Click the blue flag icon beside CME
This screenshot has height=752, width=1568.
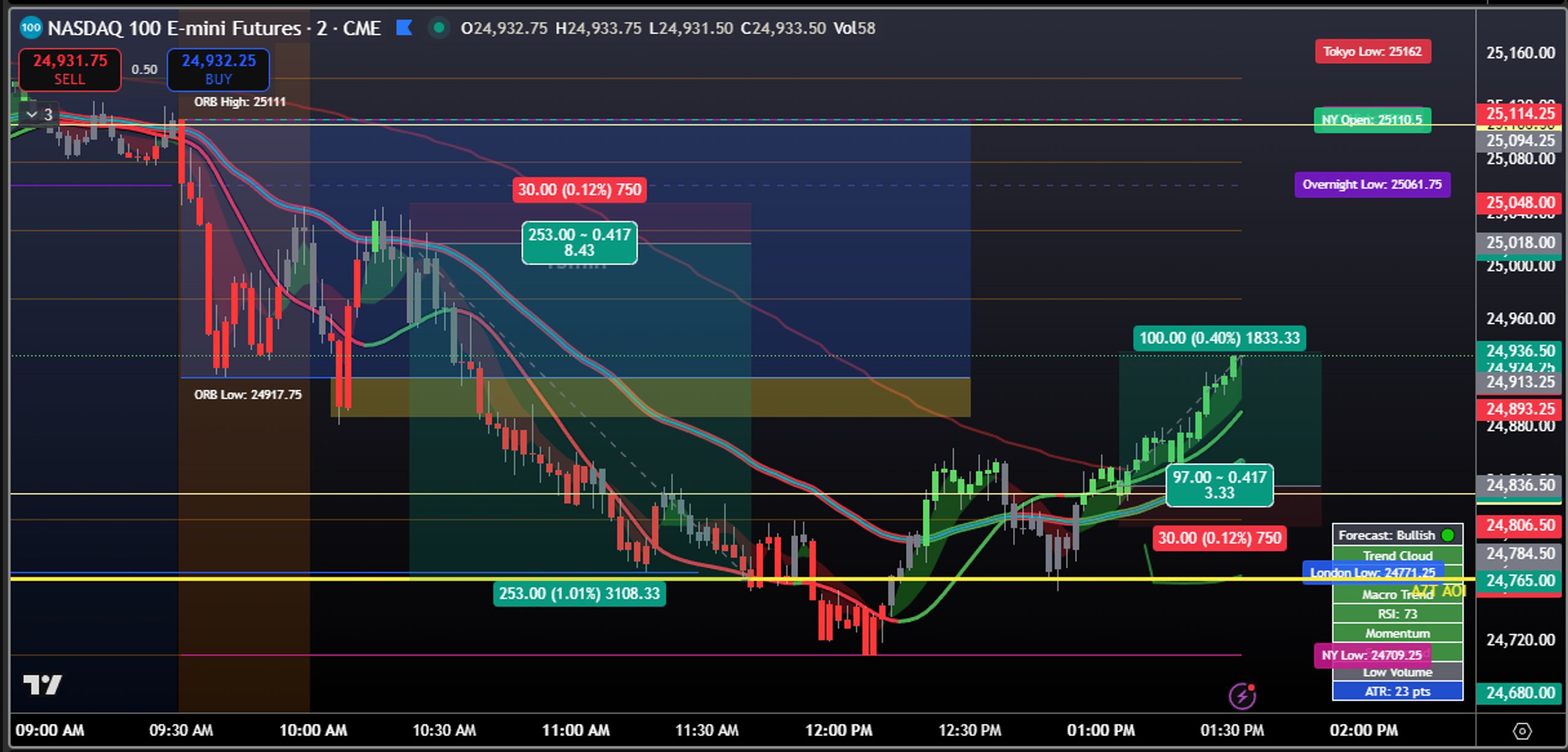coord(404,28)
